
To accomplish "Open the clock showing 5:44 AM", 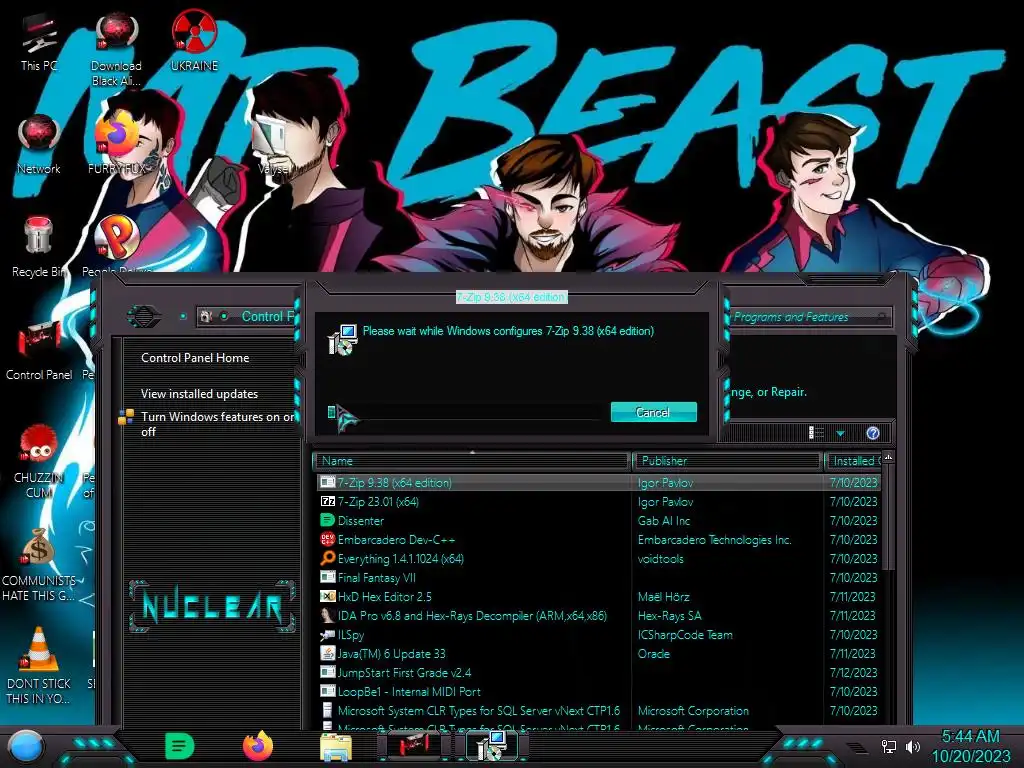I will (x=970, y=746).
